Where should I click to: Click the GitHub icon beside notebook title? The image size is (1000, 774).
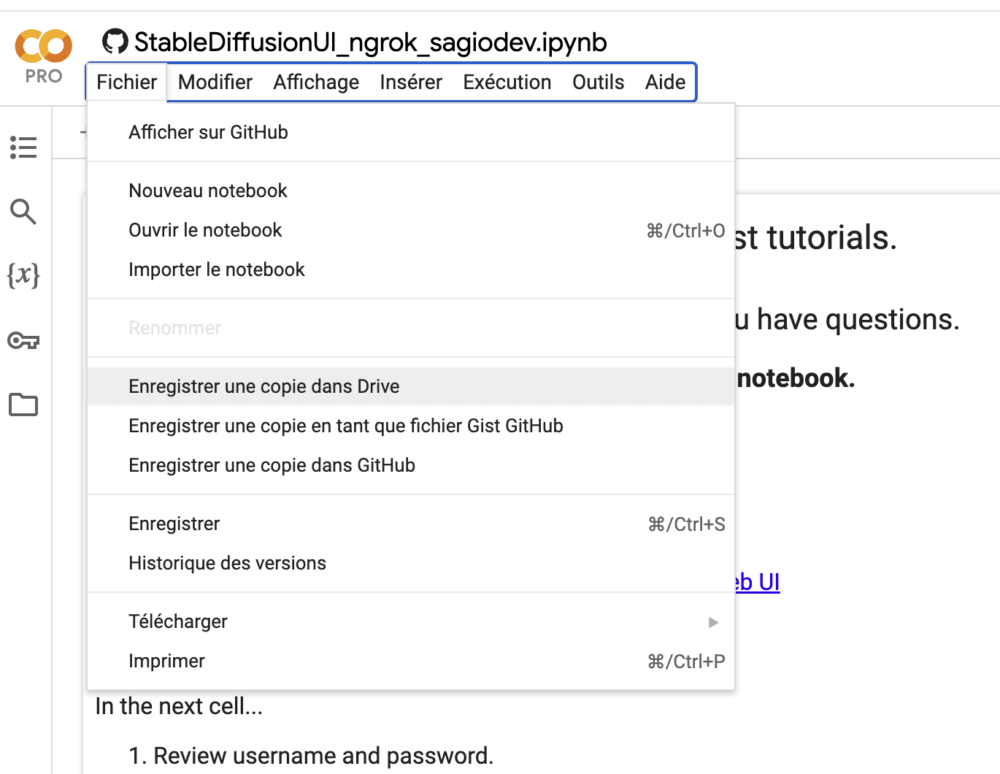coord(115,42)
